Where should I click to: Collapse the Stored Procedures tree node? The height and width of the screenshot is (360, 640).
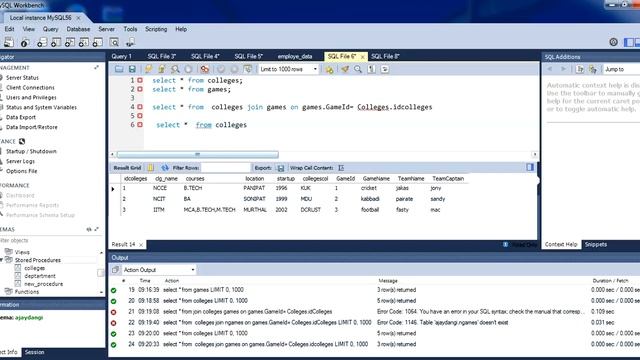pos(2,260)
